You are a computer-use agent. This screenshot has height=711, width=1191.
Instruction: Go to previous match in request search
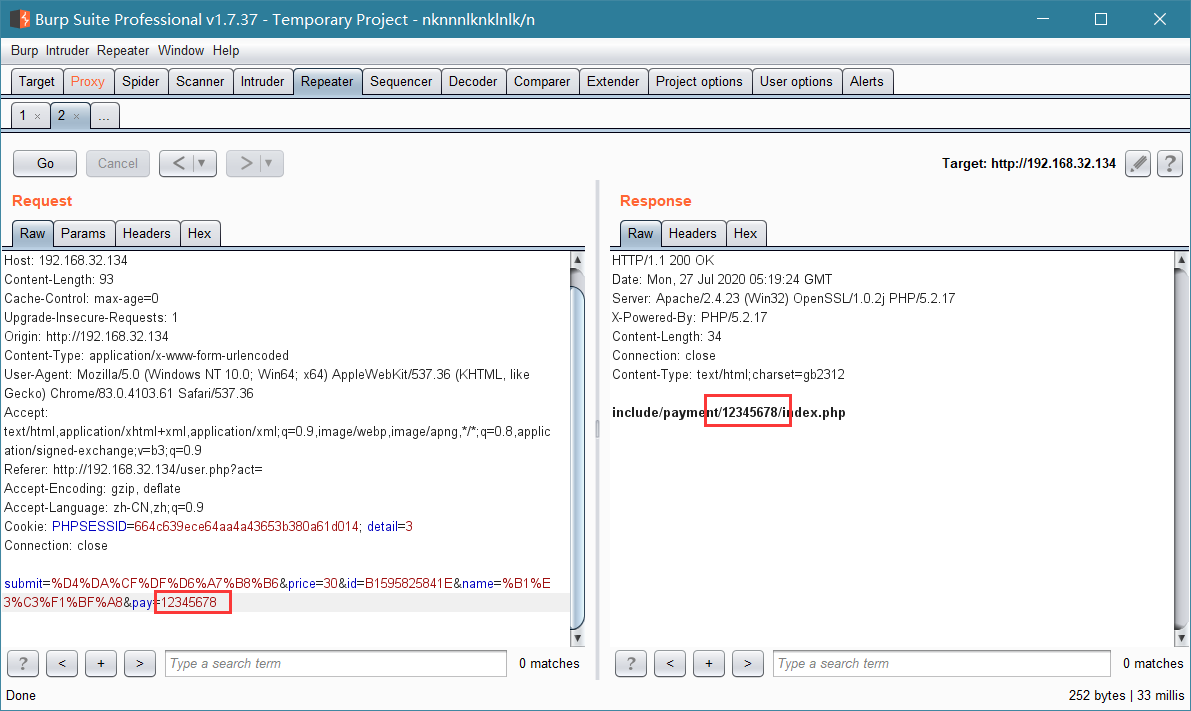click(x=62, y=663)
